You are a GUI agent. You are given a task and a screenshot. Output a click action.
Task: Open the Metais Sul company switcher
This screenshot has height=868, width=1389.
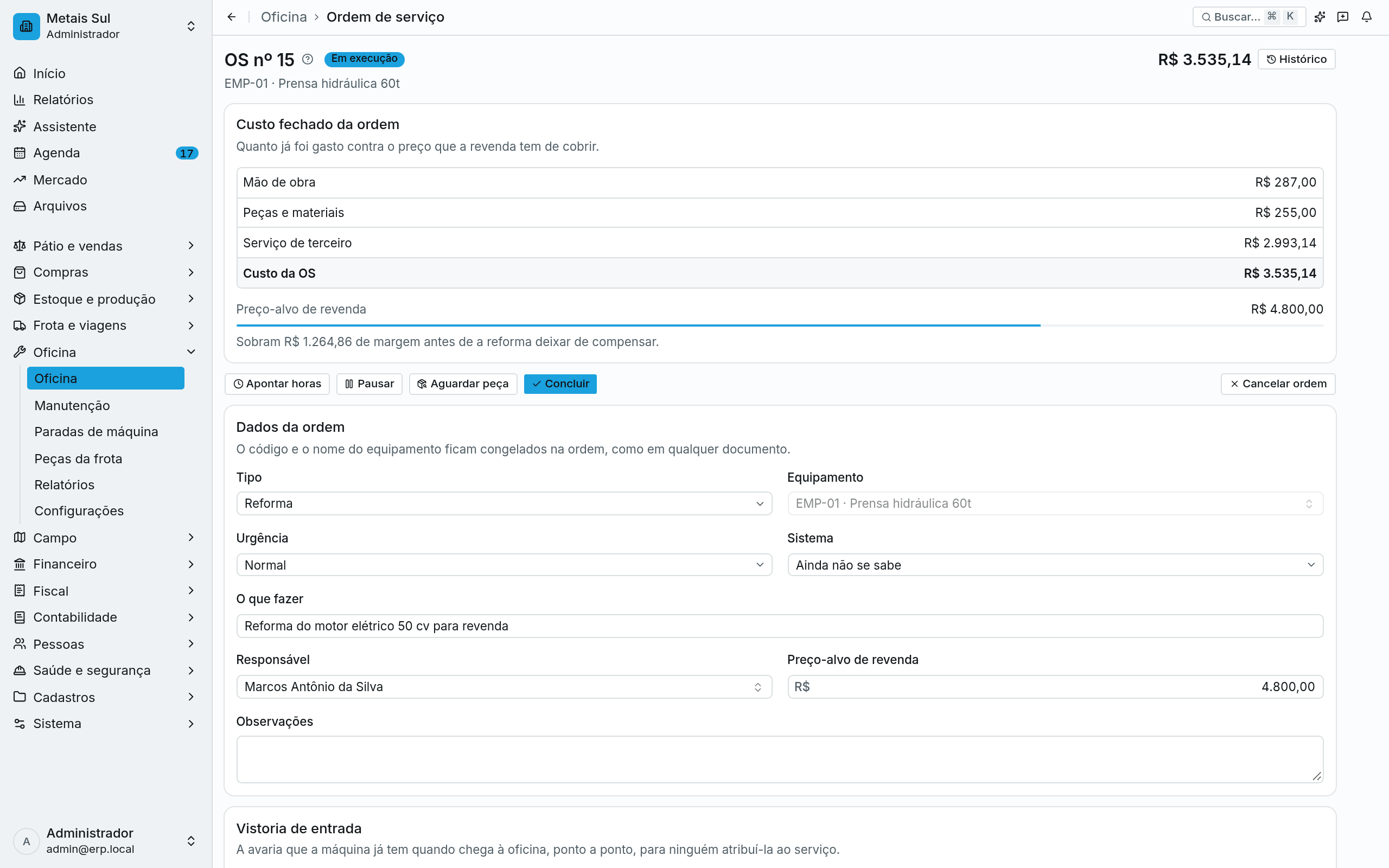106,27
